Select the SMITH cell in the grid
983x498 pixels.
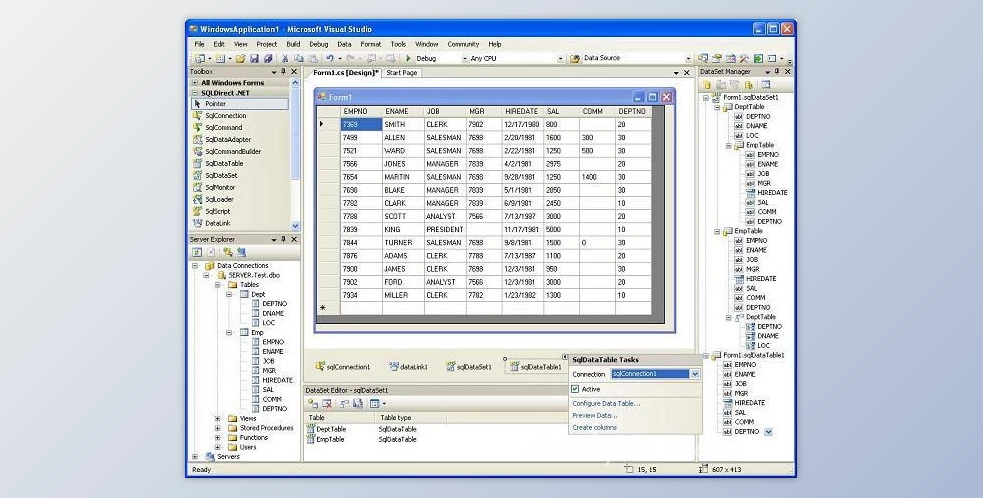(402, 124)
